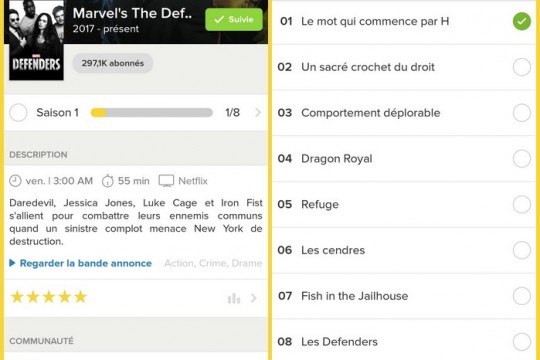This screenshot has width=540, height=360.
Task: Click the fifth rating star
Action: tap(81, 297)
